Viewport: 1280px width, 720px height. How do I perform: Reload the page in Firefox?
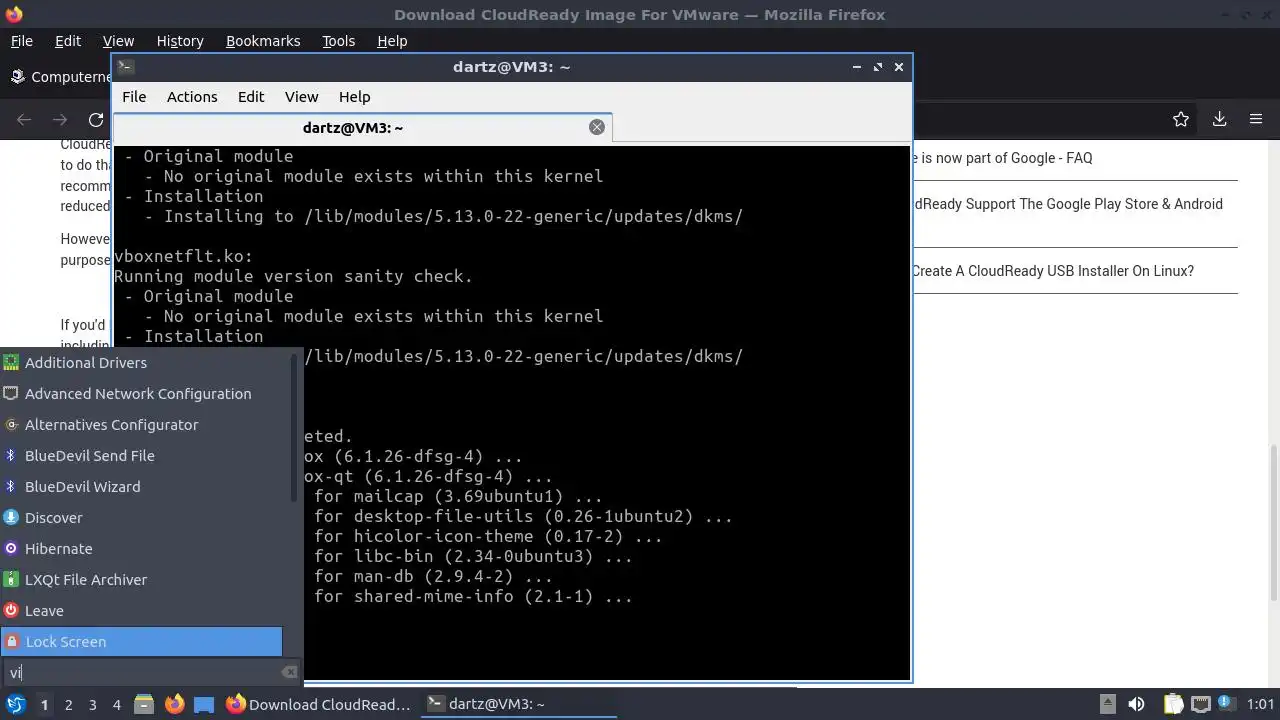point(96,119)
